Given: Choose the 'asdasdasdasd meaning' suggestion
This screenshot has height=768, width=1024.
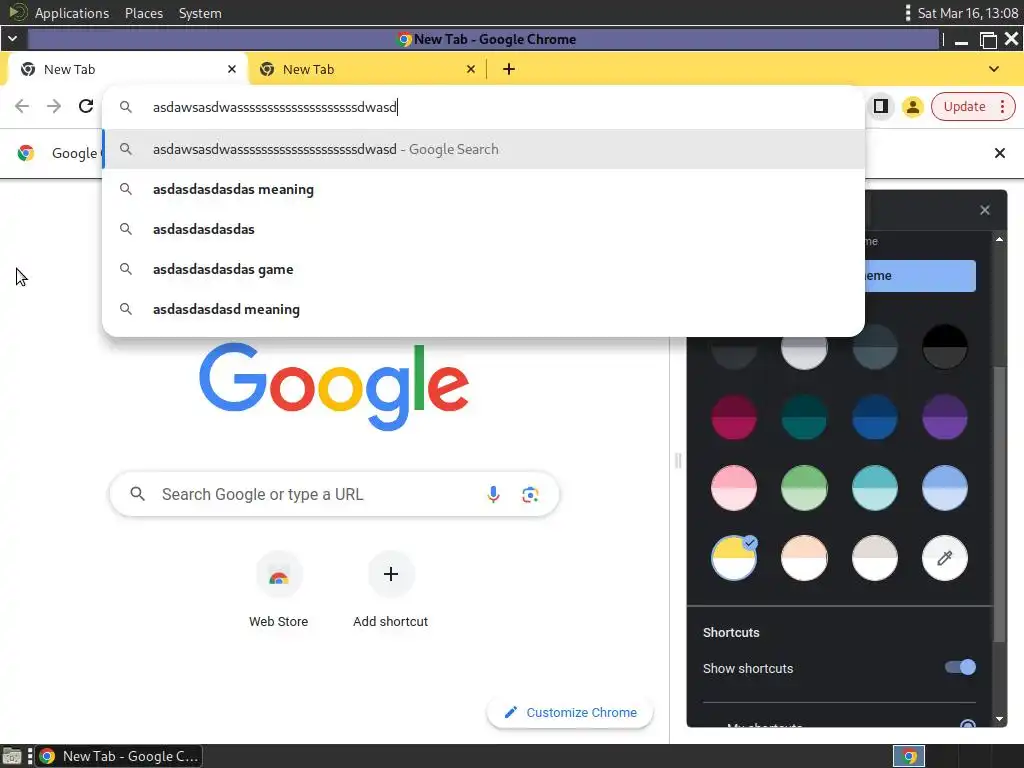Looking at the screenshot, I should pos(484,309).
